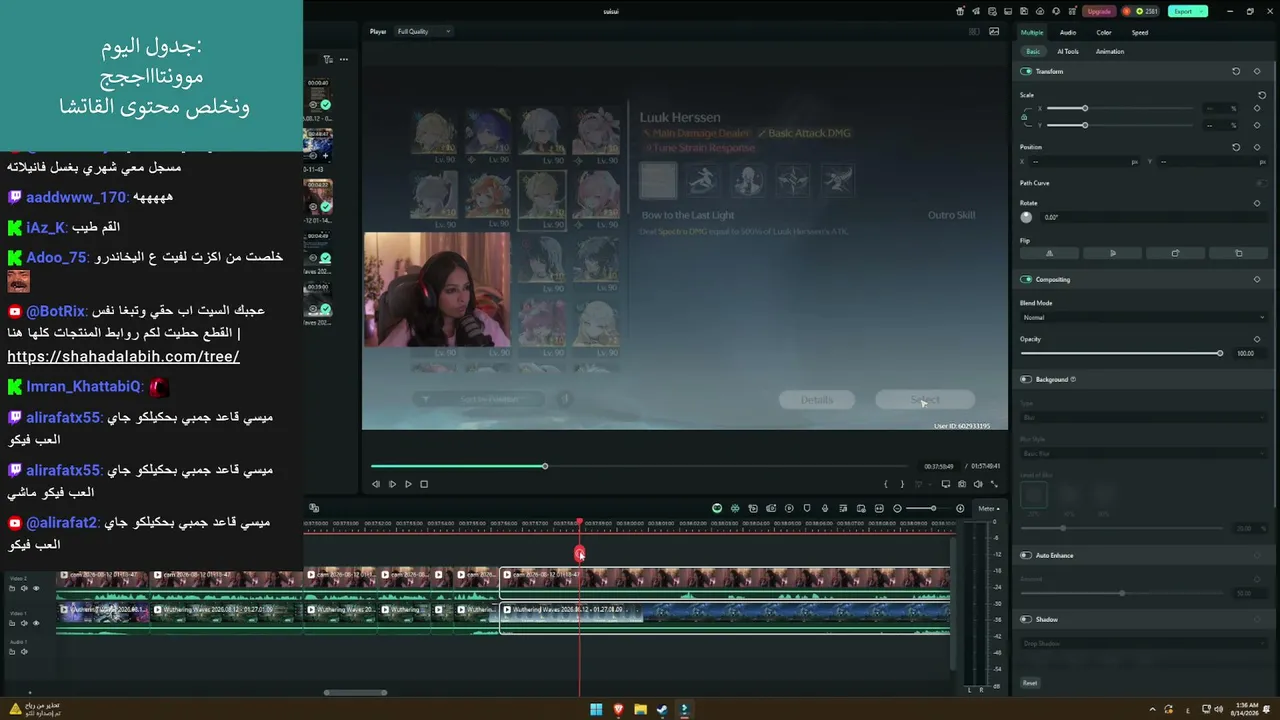The width and height of the screenshot is (1280, 720).
Task: Add a Compositing keyframe
Action: point(1257,279)
